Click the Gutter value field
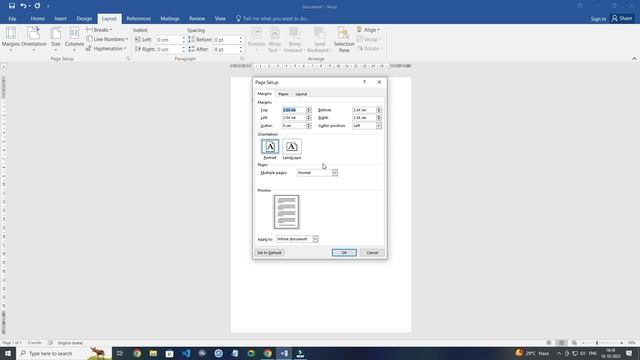This screenshot has height=360, width=640. (294, 126)
